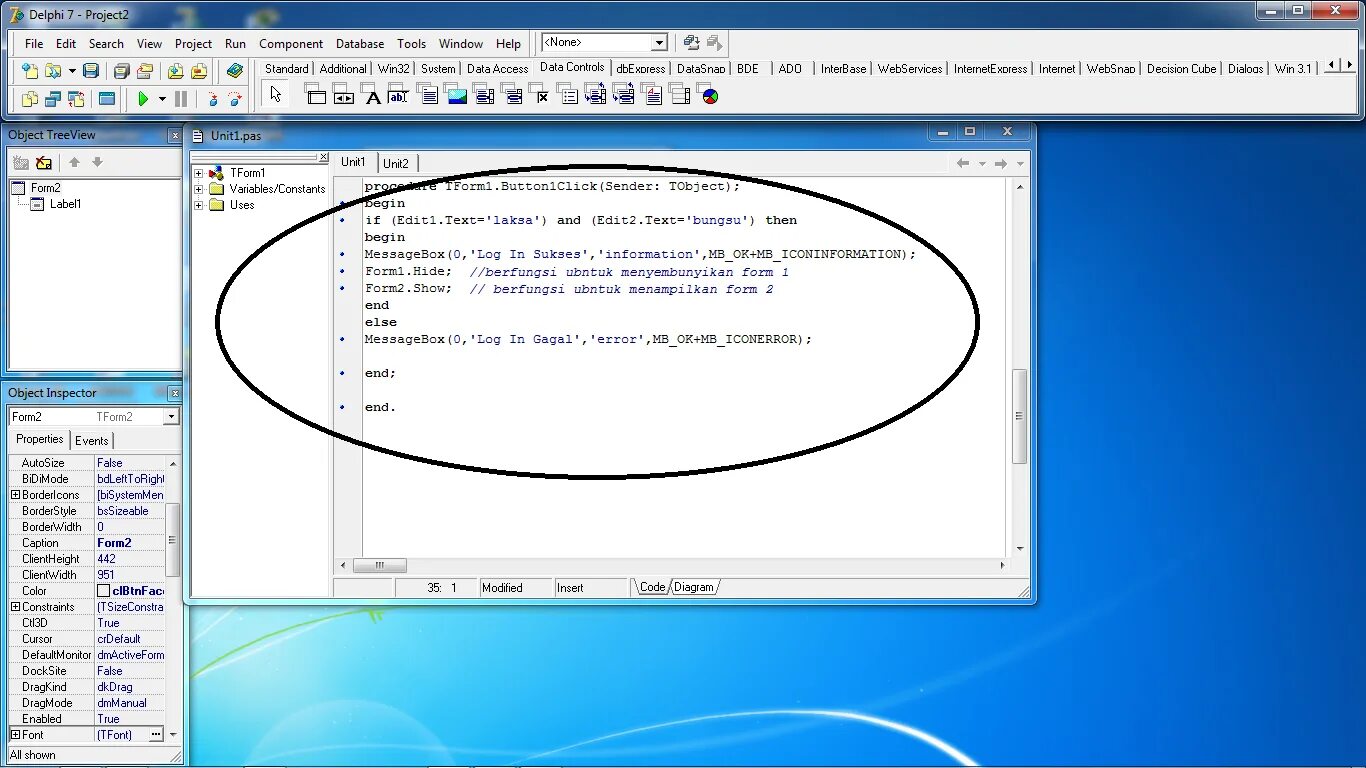Click the Save floppy disk icon
Screen dimensions: 1366x768
coord(91,71)
